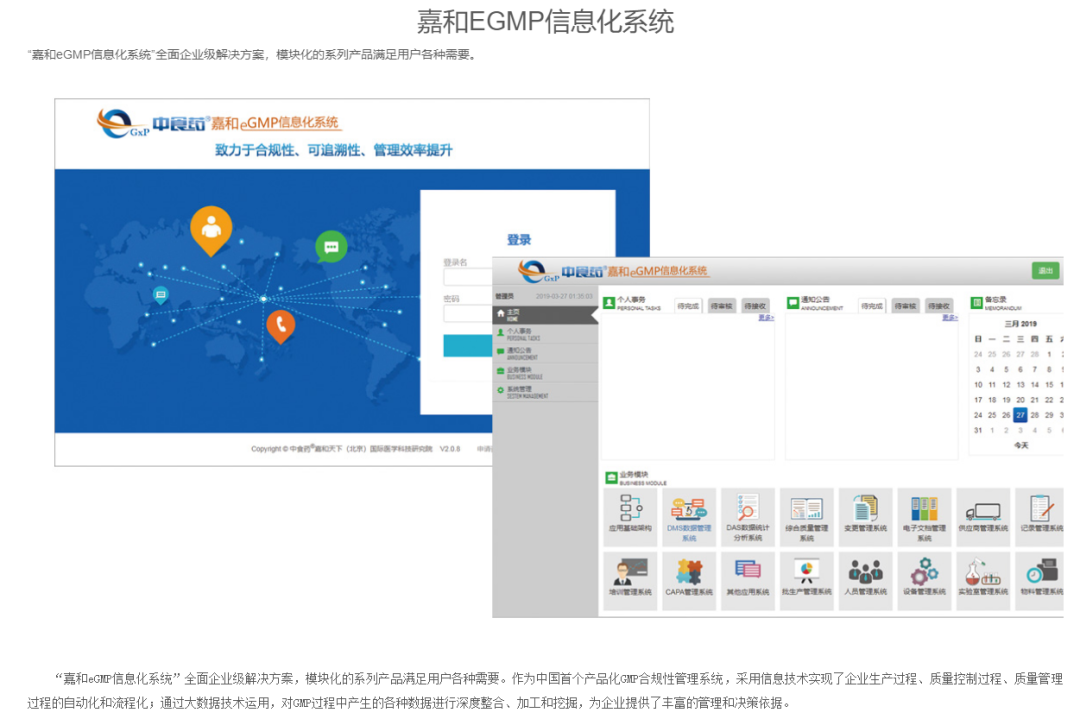Click the green chat bubble pin on the map
The image size is (1080, 719).
tap(331, 247)
